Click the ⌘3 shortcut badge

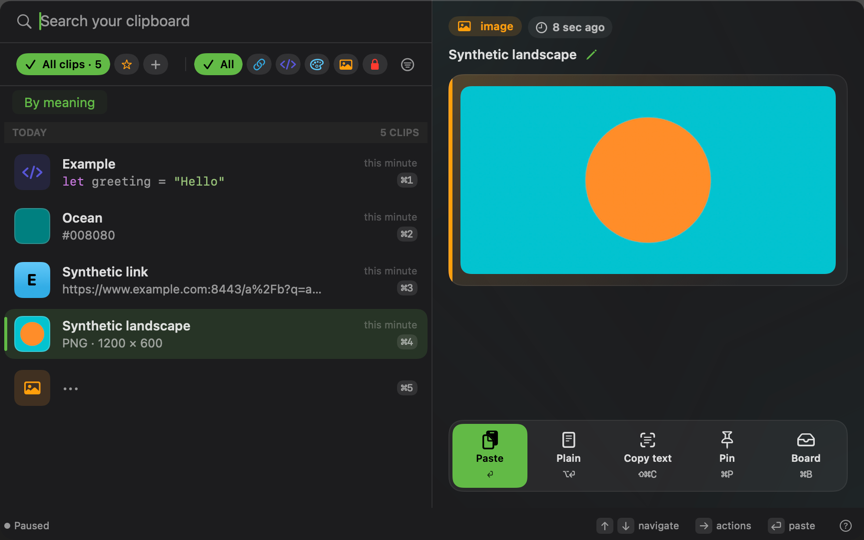click(x=407, y=288)
